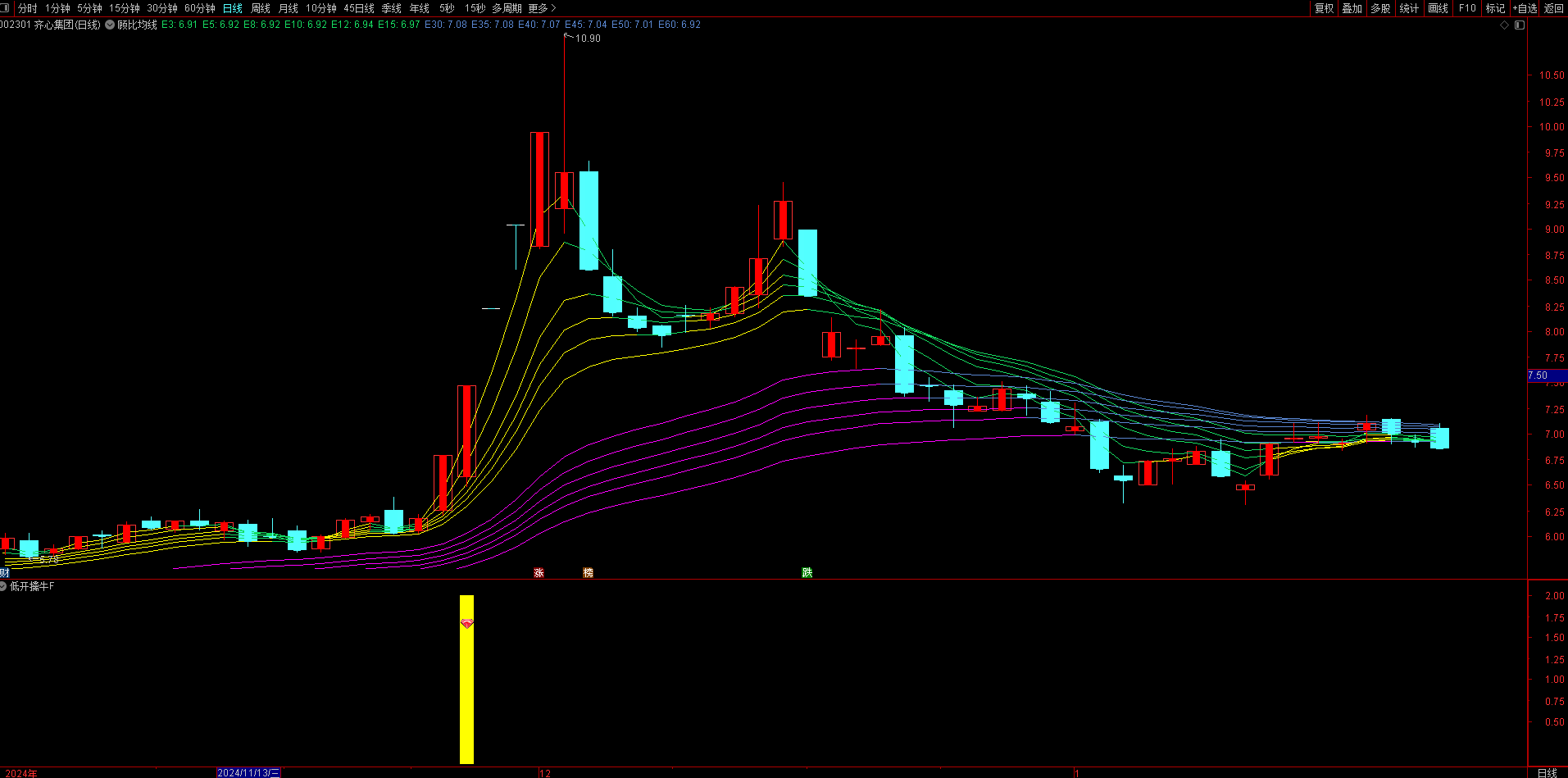1568x778 pixels.
Task: Click the 顾比均线 indicator name
Action: 137,25
